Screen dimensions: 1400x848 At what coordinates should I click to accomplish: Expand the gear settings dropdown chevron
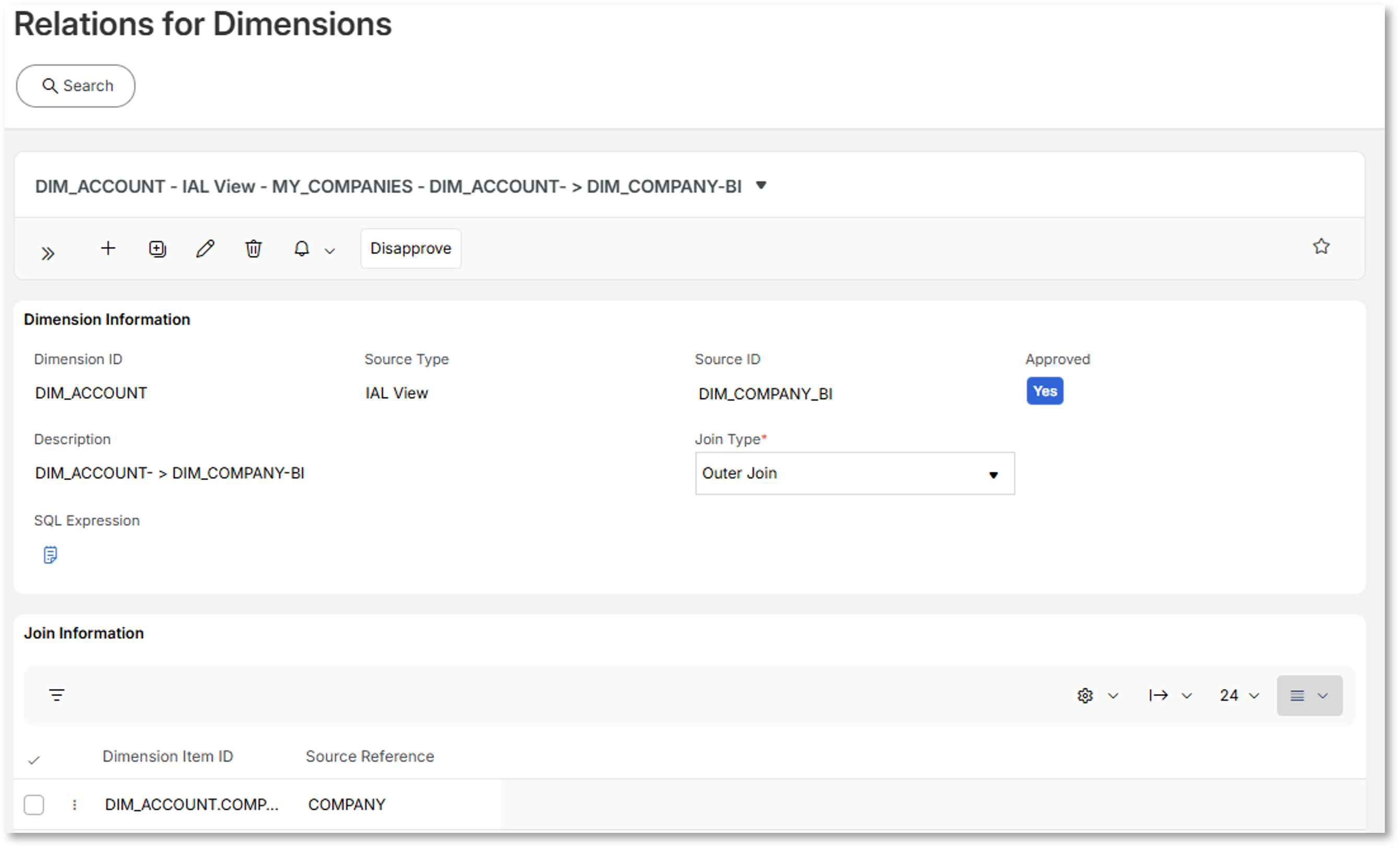(x=1113, y=696)
